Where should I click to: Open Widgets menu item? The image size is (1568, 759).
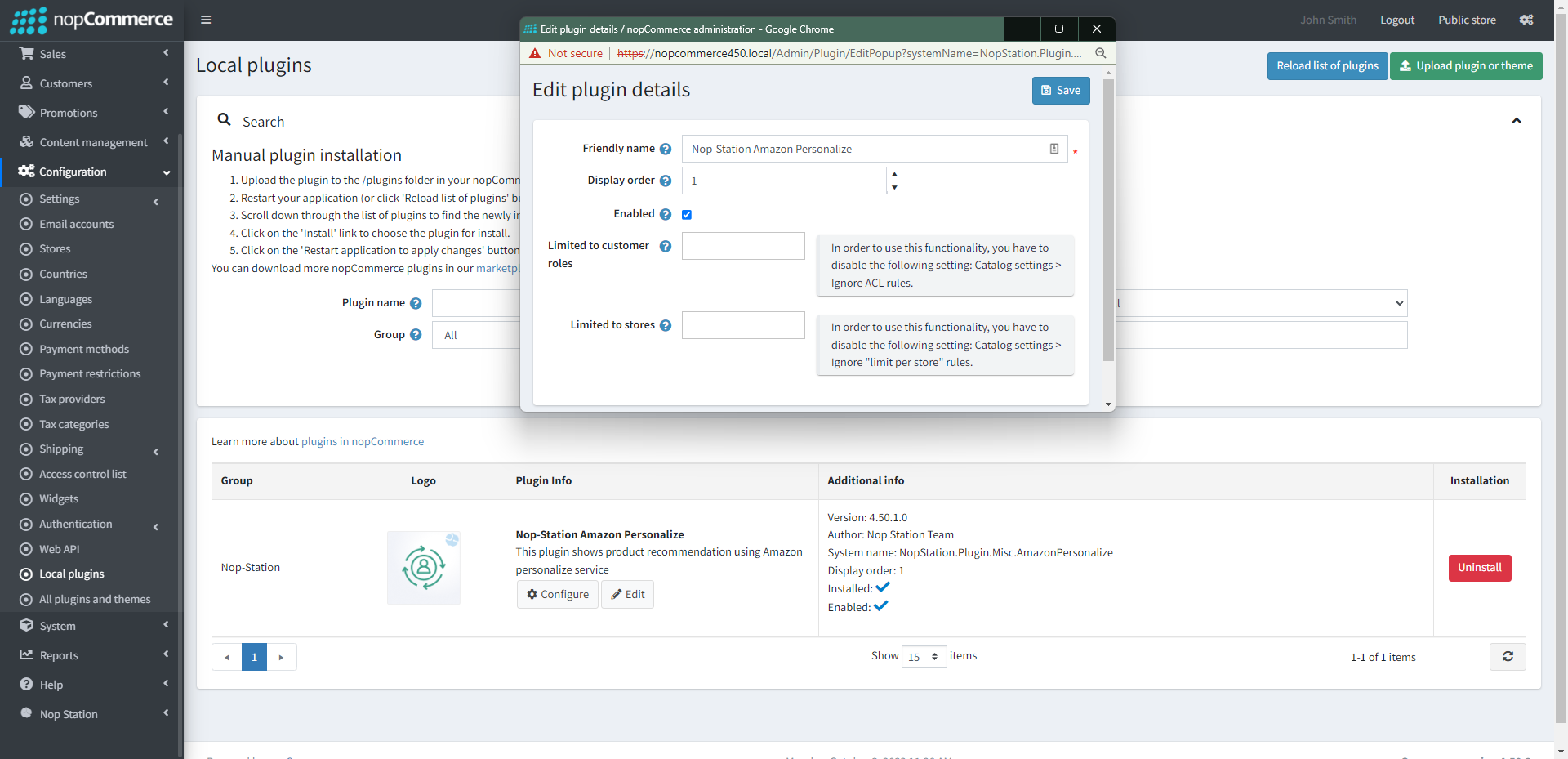point(59,499)
